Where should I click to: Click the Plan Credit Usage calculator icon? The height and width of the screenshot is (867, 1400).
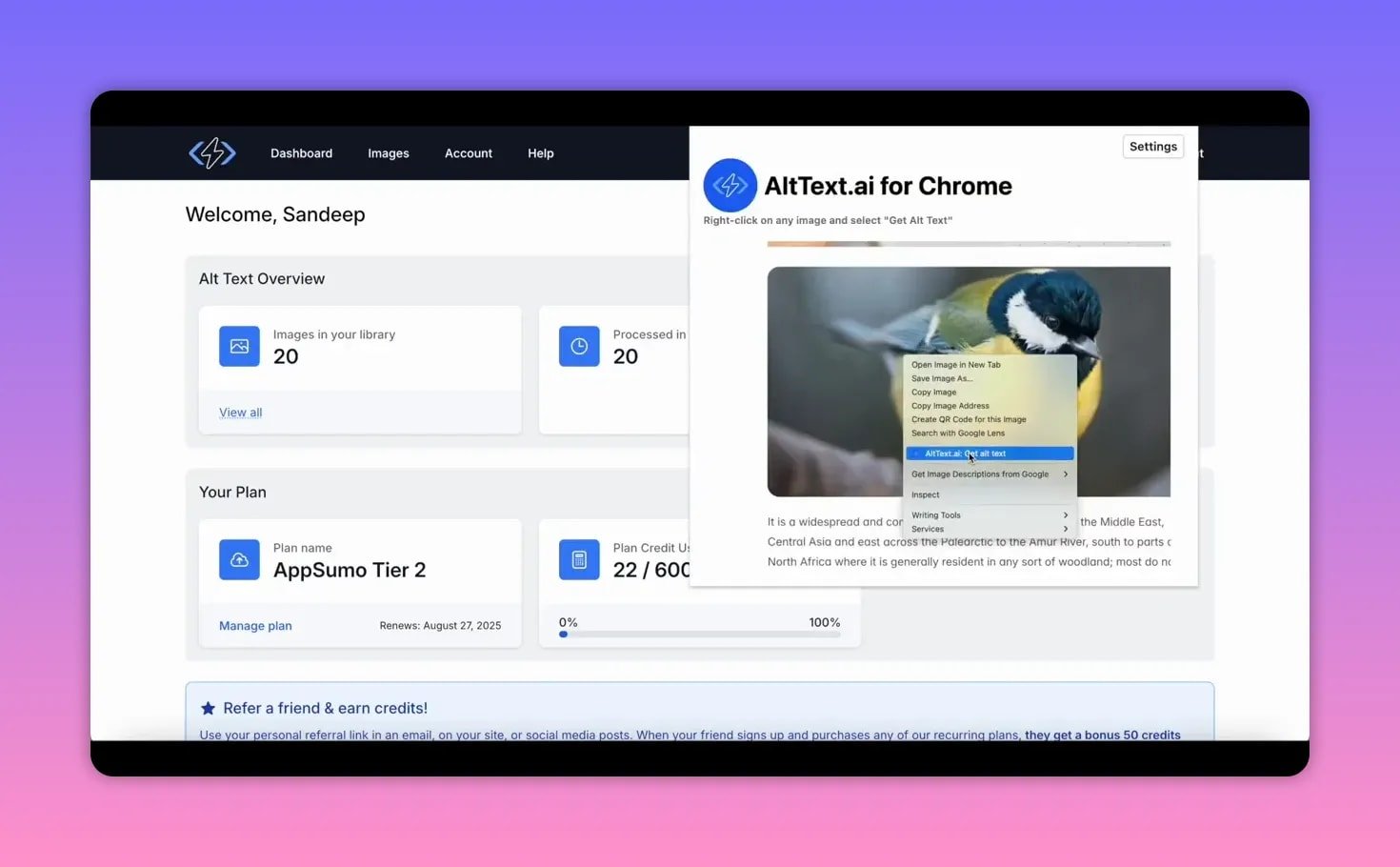[579, 559]
